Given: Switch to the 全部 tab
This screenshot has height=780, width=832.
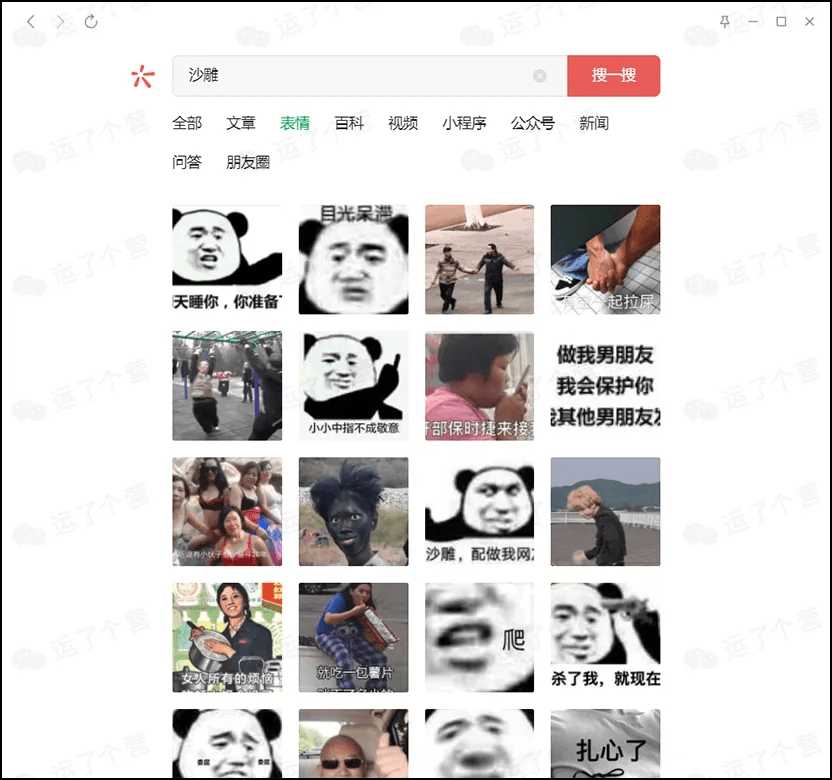Looking at the screenshot, I should point(187,123).
